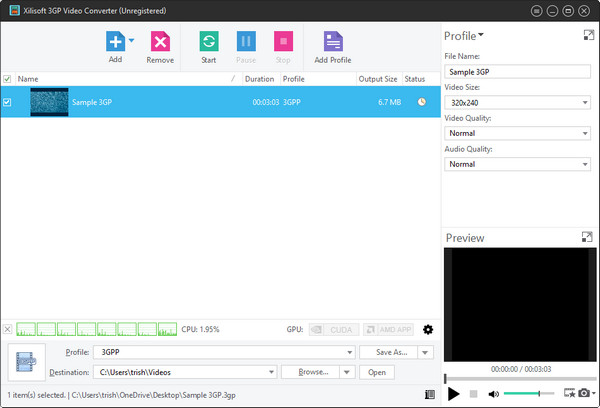Click the Browse... button
This screenshot has width=600, height=408.
[310, 372]
